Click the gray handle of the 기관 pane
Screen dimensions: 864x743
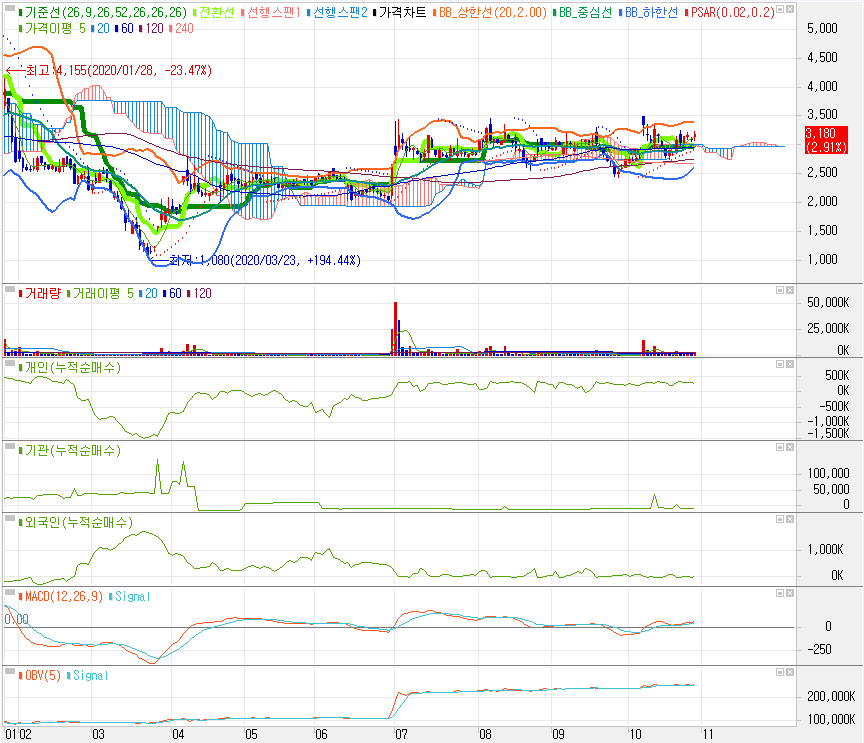(9, 445)
